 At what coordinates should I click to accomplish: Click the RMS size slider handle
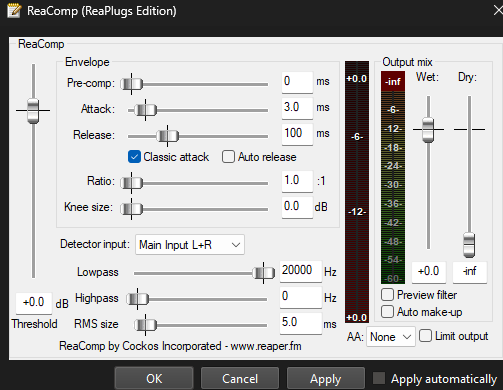pyautogui.click(x=145, y=325)
